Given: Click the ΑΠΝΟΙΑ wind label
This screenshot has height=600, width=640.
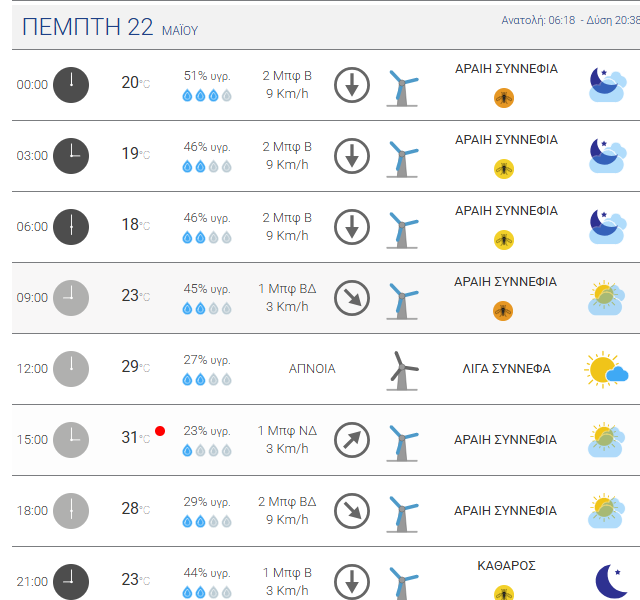Looking at the screenshot, I should click(312, 369).
